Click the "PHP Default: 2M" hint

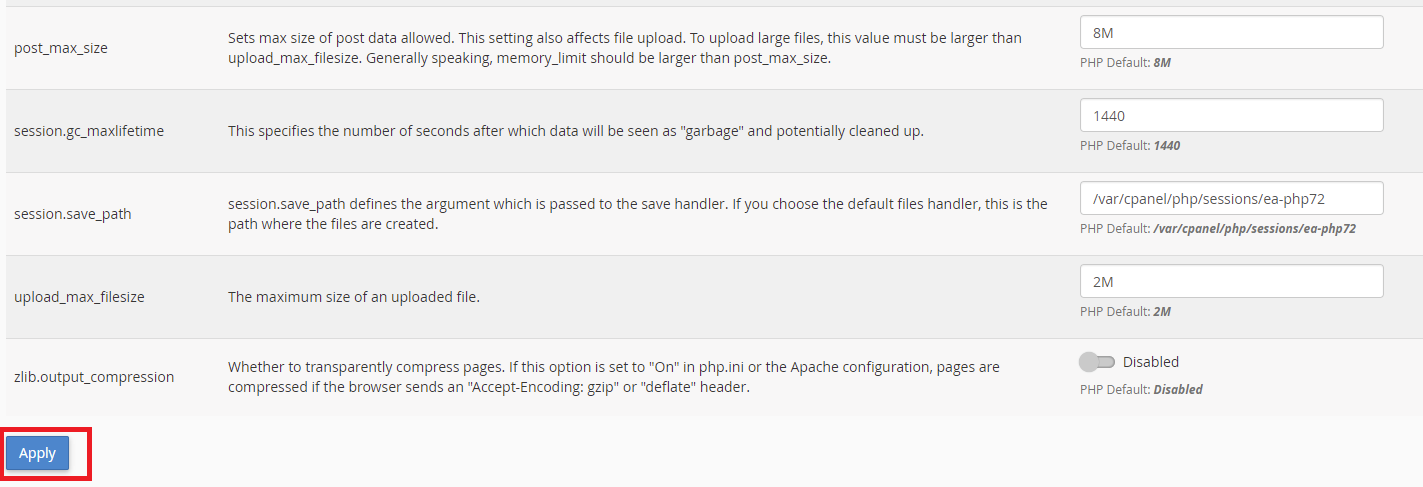(1125, 311)
